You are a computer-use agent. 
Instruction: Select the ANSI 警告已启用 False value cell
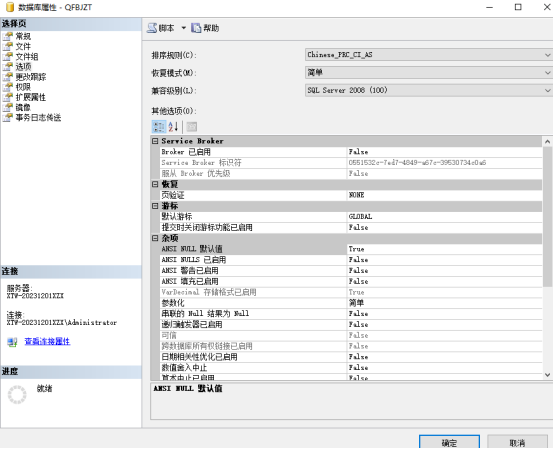[x=444, y=271]
